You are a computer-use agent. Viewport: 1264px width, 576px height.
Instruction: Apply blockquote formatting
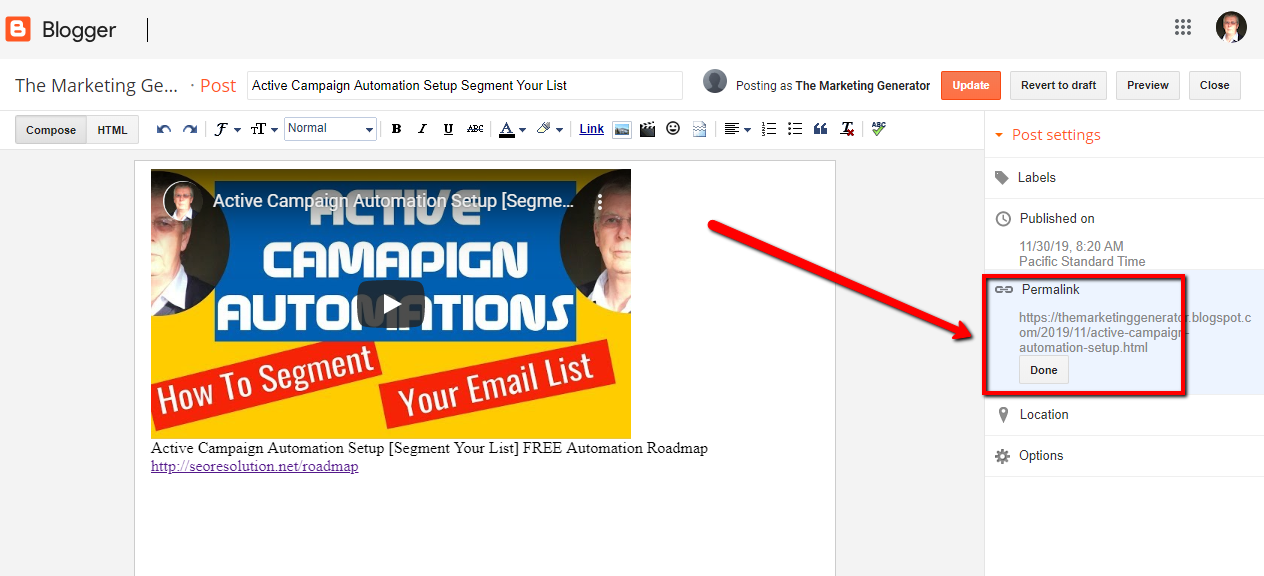(821, 129)
